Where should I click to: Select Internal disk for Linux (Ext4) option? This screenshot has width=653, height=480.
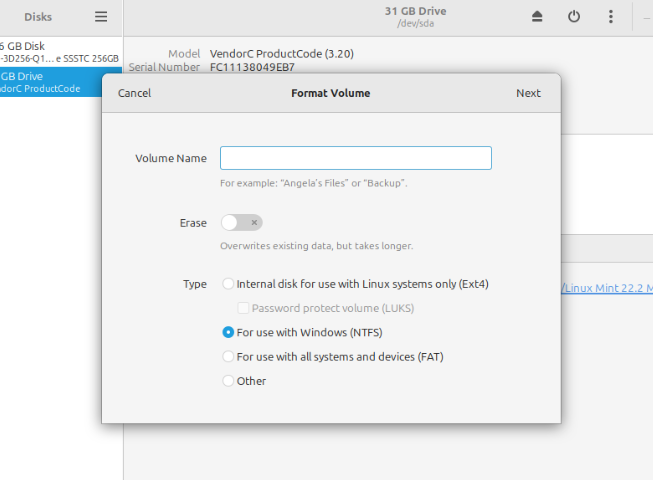click(x=229, y=284)
